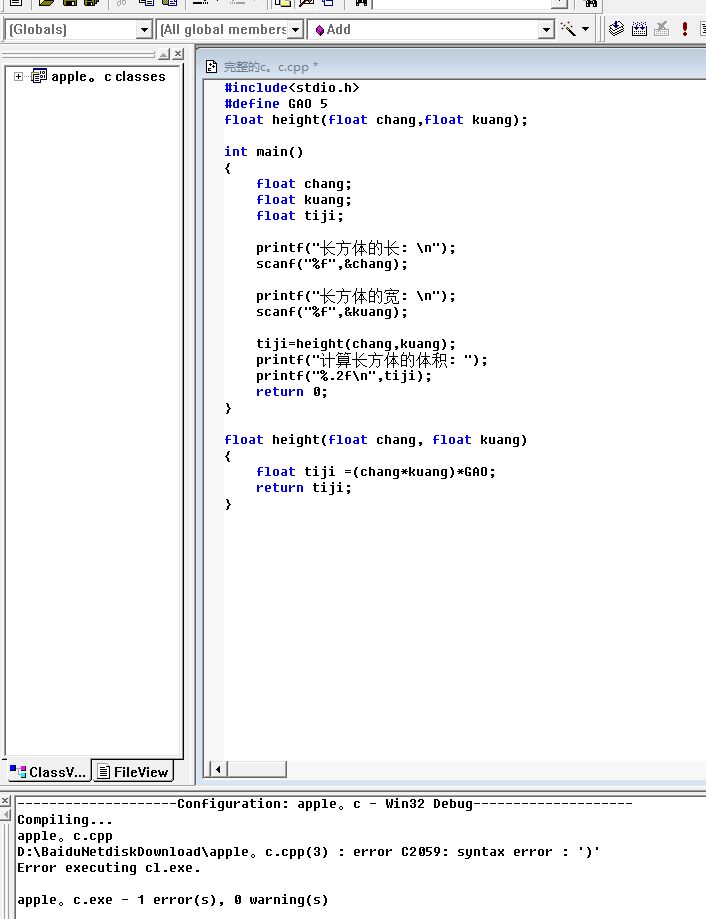Open the WizardBar actions wand icon

[568, 29]
